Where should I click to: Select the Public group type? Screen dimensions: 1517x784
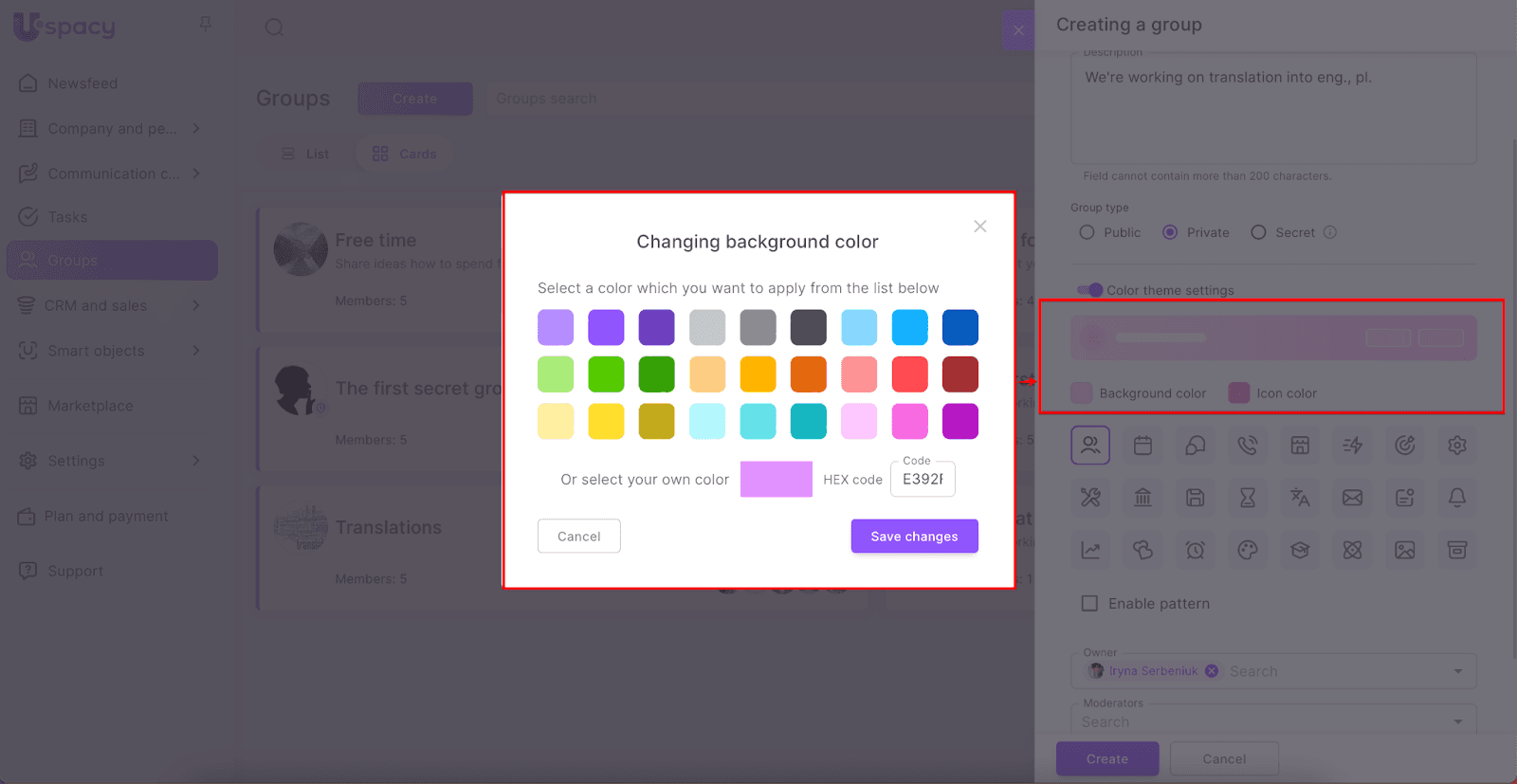1087,232
